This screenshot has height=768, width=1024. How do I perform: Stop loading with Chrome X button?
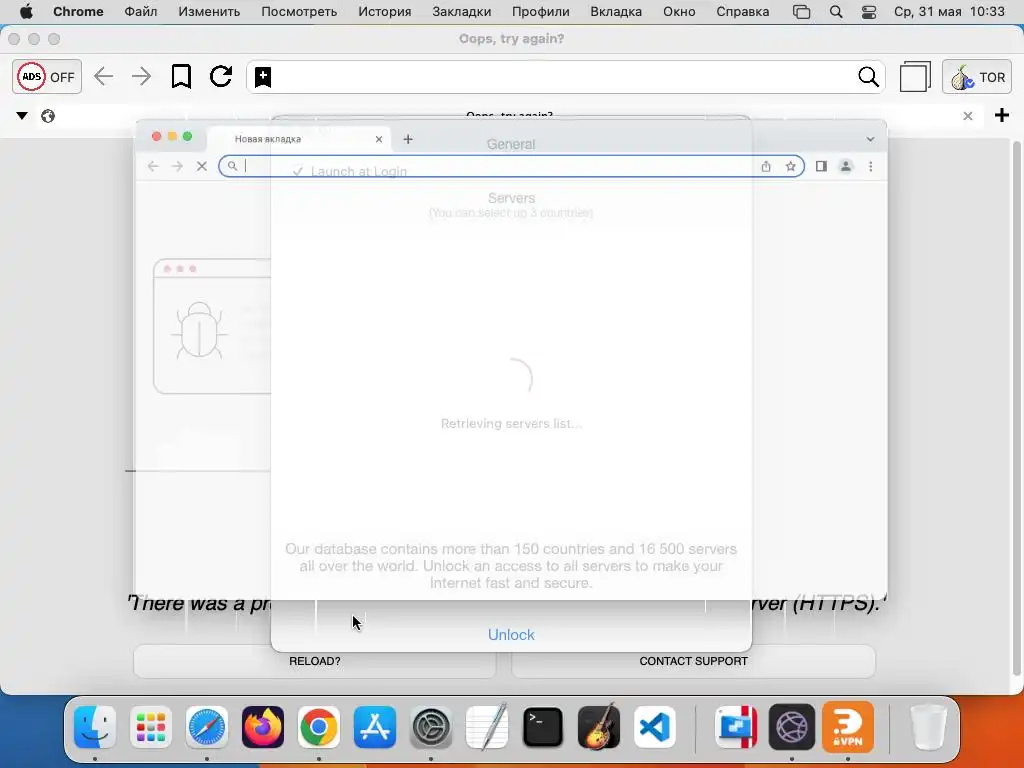pos(202,167)
